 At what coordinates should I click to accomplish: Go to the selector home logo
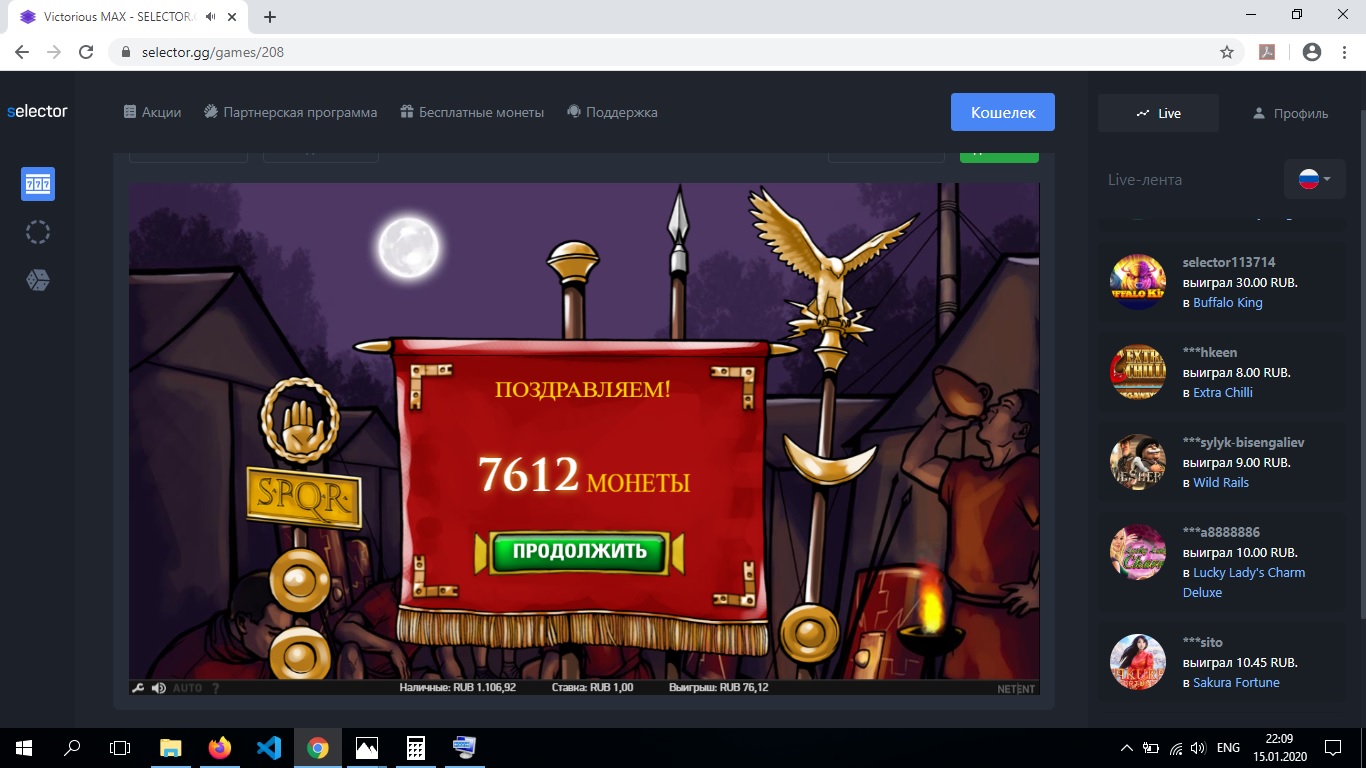[37, 111]
